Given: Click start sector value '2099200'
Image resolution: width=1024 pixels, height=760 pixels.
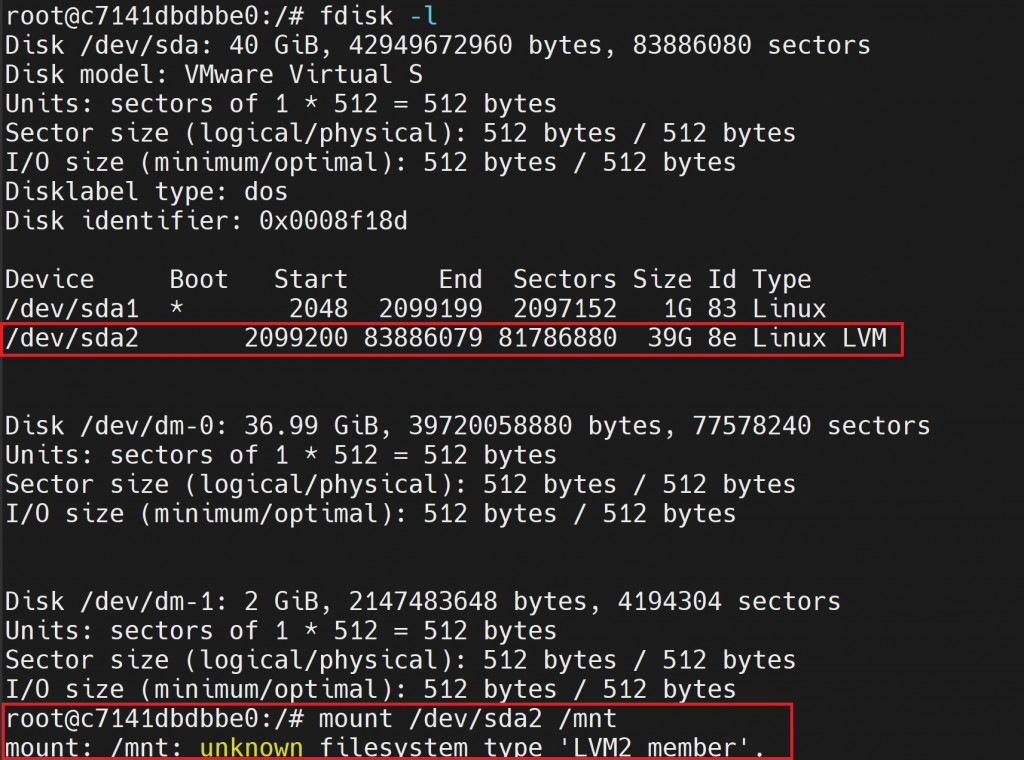Looking at the screenshot, I should pos(296,338).
